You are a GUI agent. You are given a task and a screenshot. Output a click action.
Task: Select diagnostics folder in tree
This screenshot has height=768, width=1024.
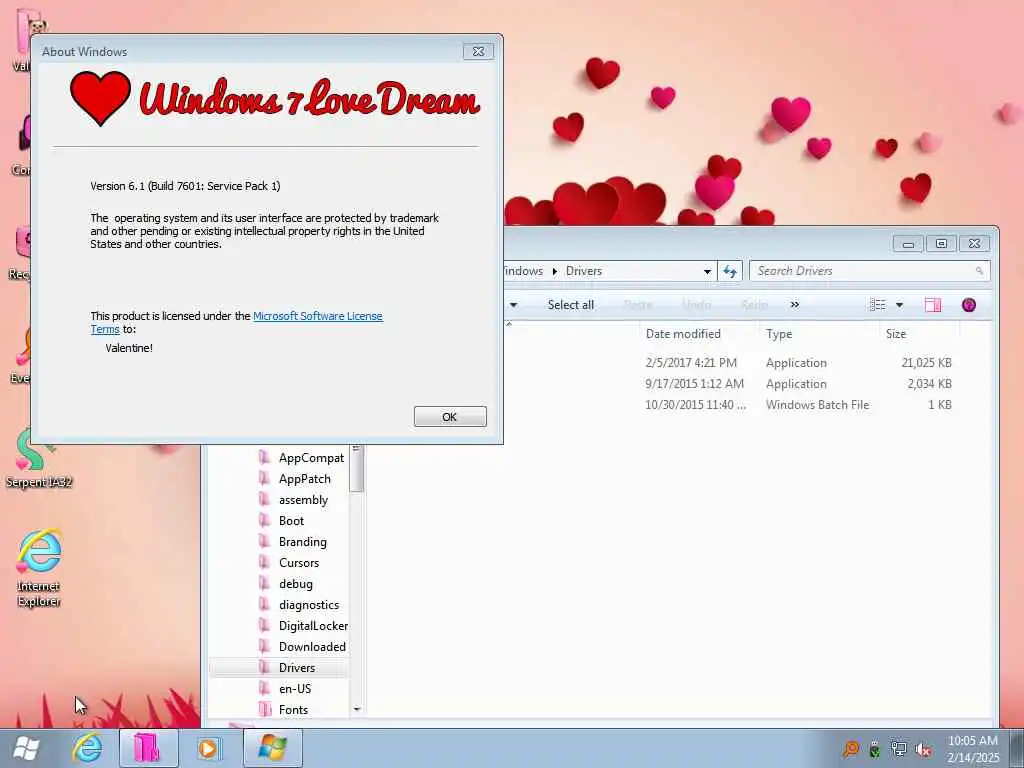[x=308, y=605]
